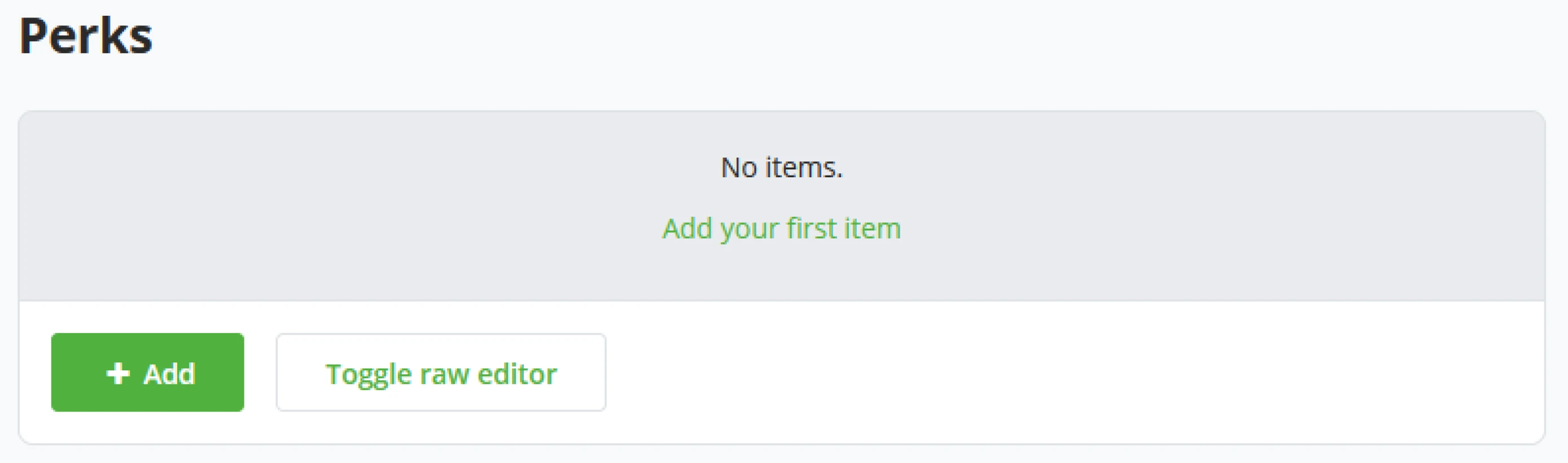Follow the link below No items
This screenshot has width=1568, height=463.
point(781,229)
